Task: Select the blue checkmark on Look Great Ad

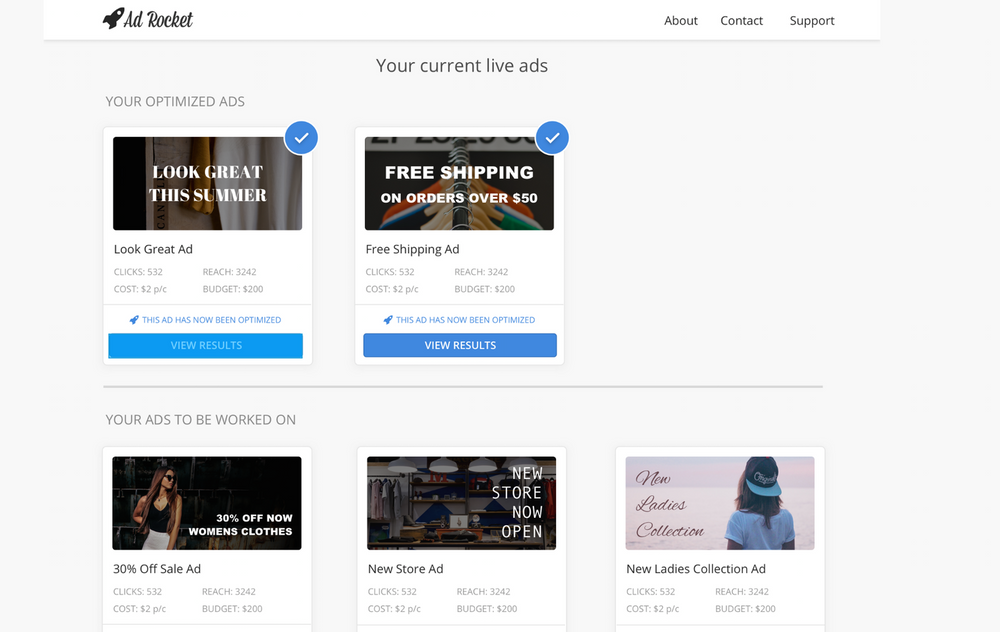Action: click(x=301, y=137)
